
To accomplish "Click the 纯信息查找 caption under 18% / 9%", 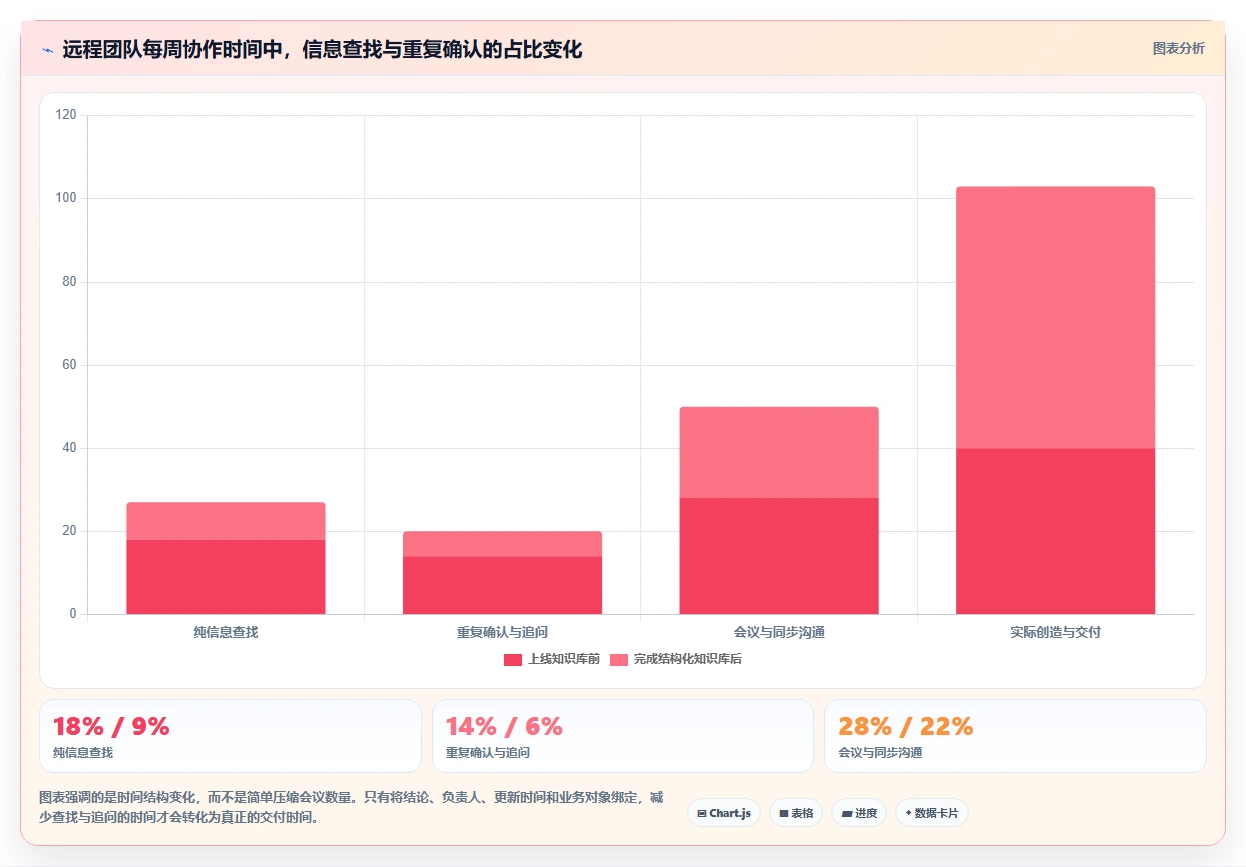I will tap(83, 753).
